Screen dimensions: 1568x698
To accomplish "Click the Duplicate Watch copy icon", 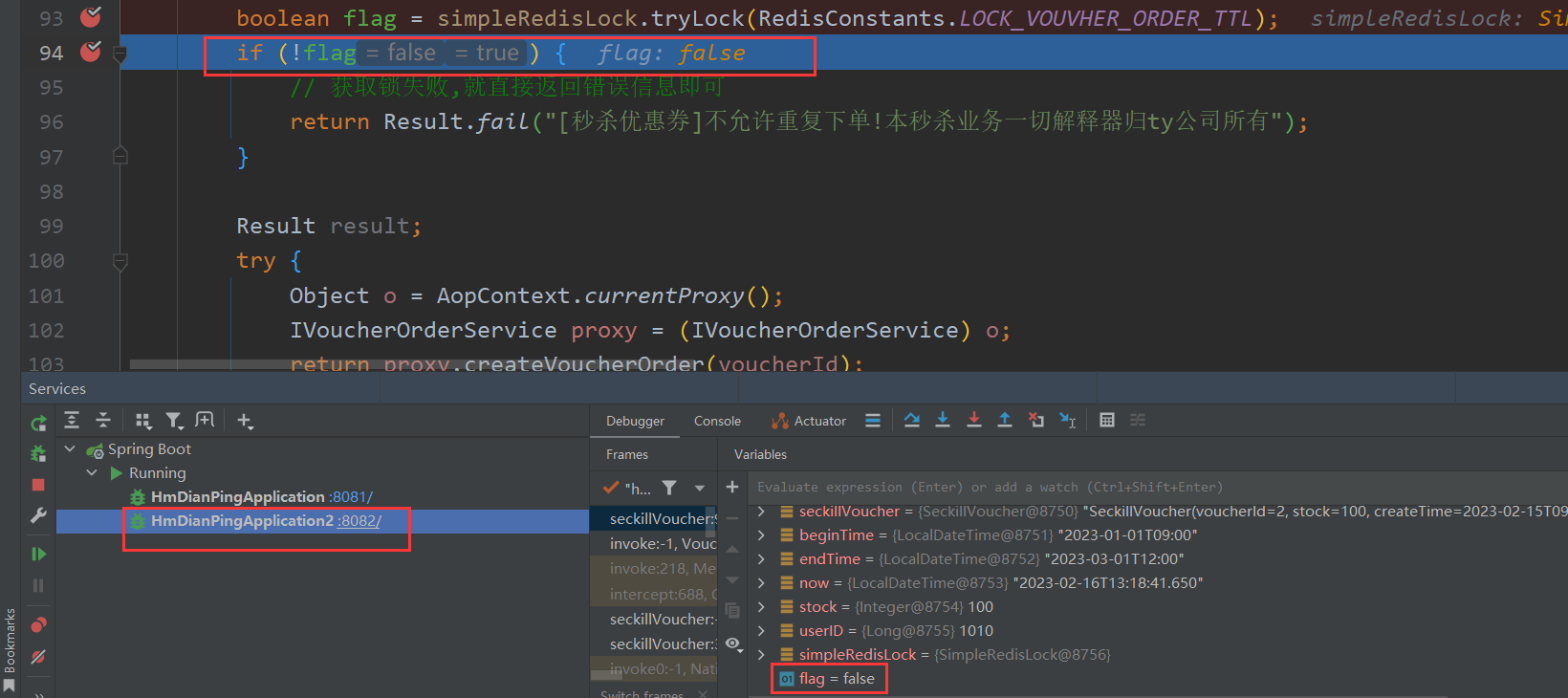I will click(732, 610).
